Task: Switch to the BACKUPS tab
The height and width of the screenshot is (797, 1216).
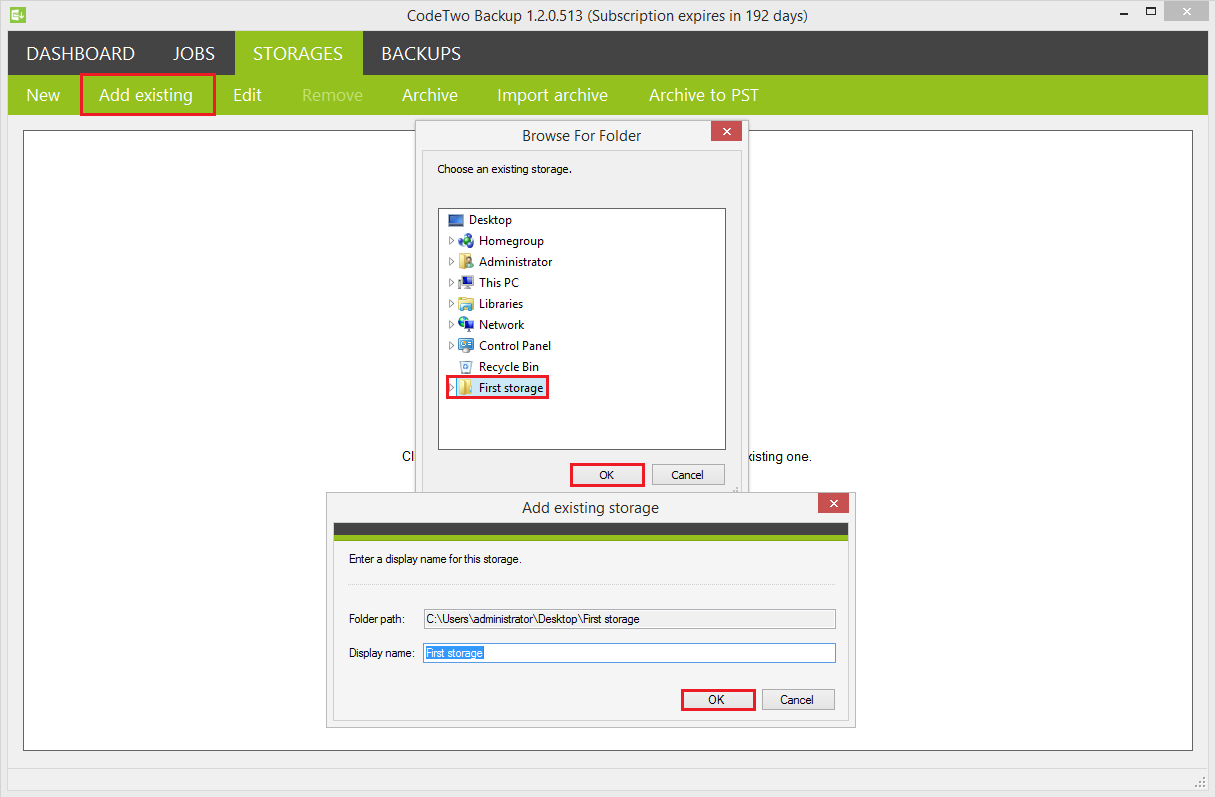Action: 420,53
